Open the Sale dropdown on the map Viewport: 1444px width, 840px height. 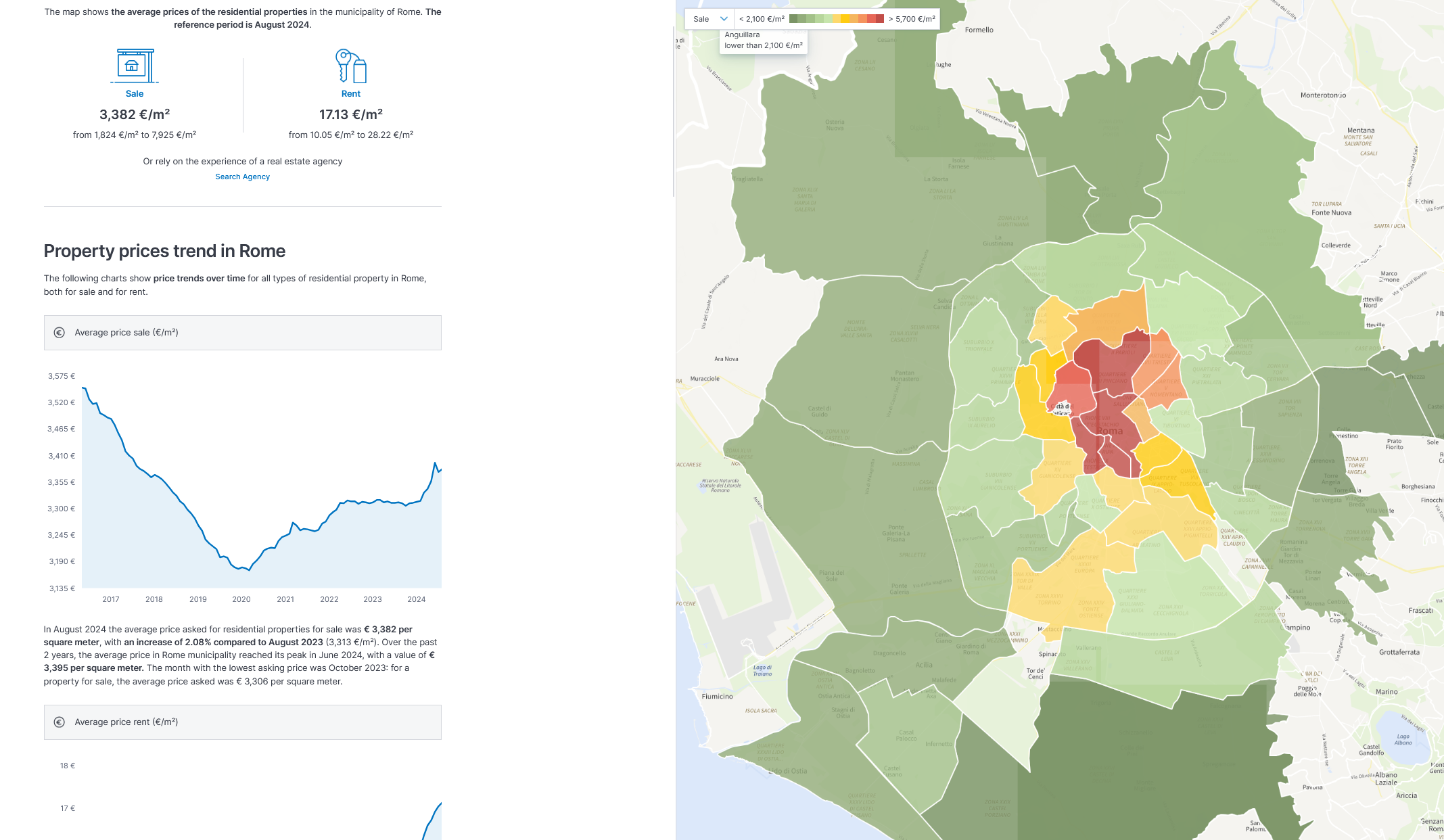(x=708, y=19)
